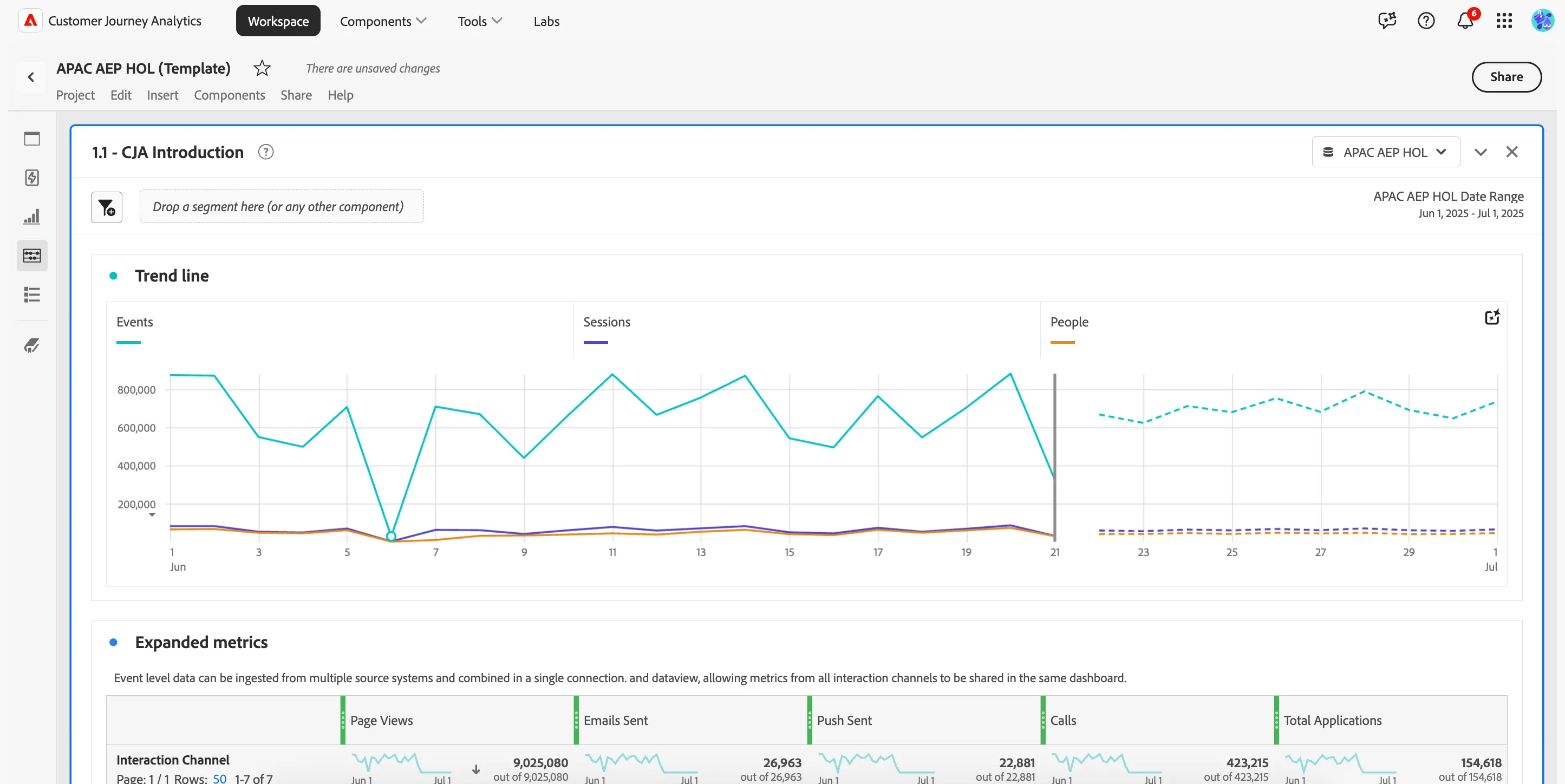This screenshot has height=784, width=1565.
Task: Open Visualizations bar chart icon
Action: point(32,216)
